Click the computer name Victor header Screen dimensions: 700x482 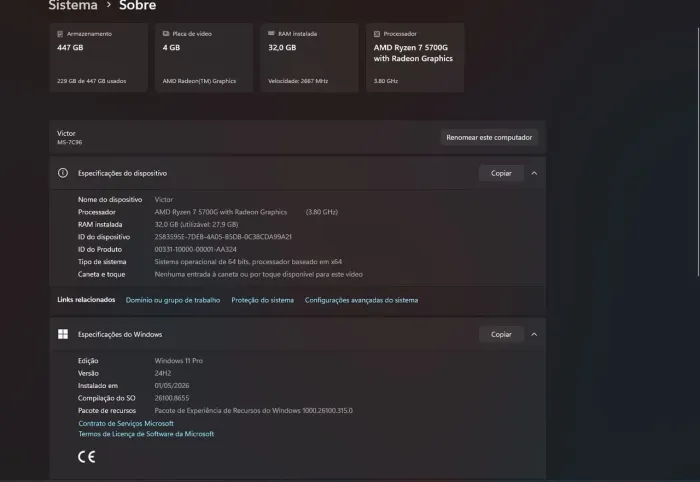point(66,133)
